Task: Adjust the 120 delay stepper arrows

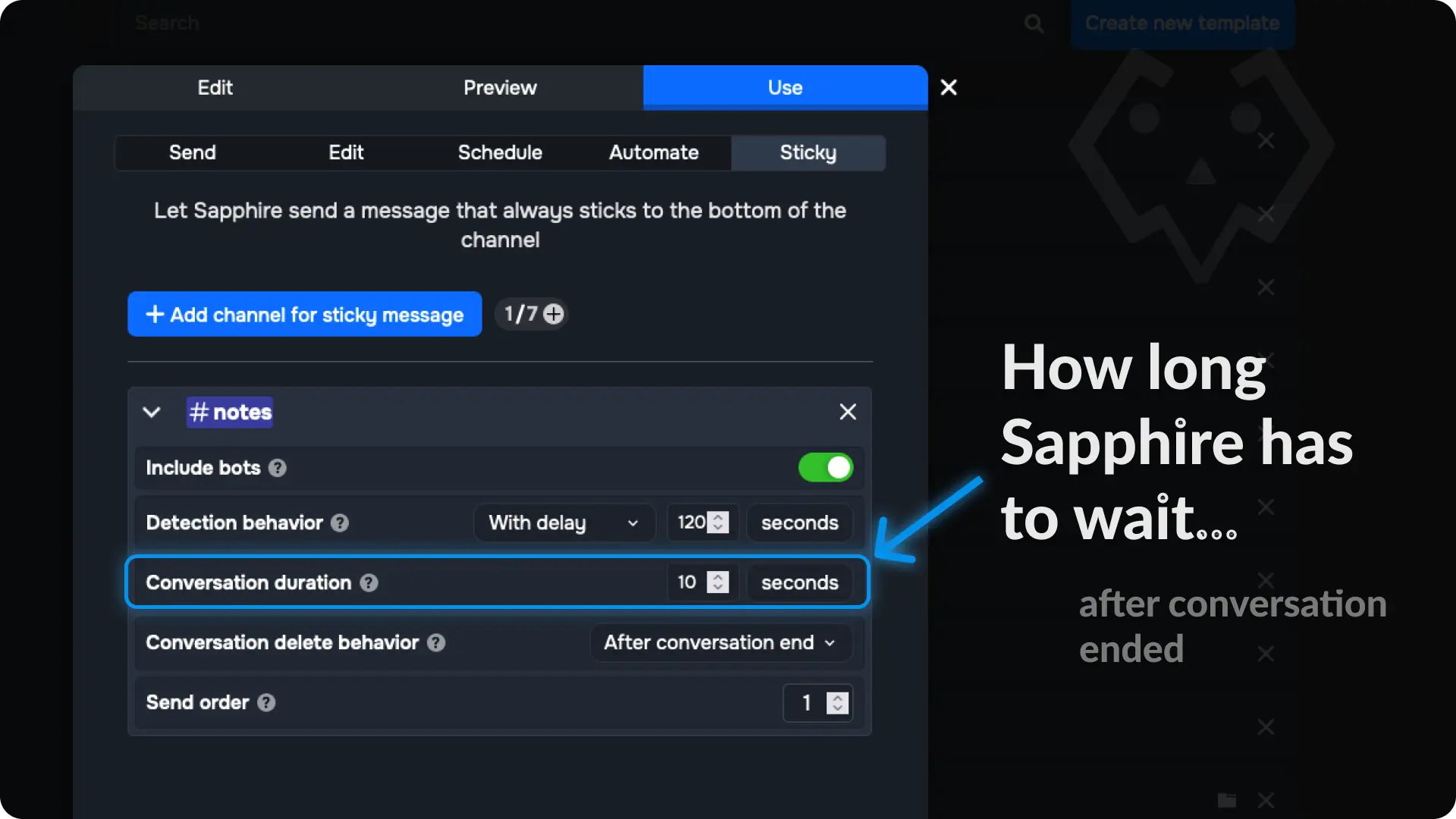Action: coord(718,522)
